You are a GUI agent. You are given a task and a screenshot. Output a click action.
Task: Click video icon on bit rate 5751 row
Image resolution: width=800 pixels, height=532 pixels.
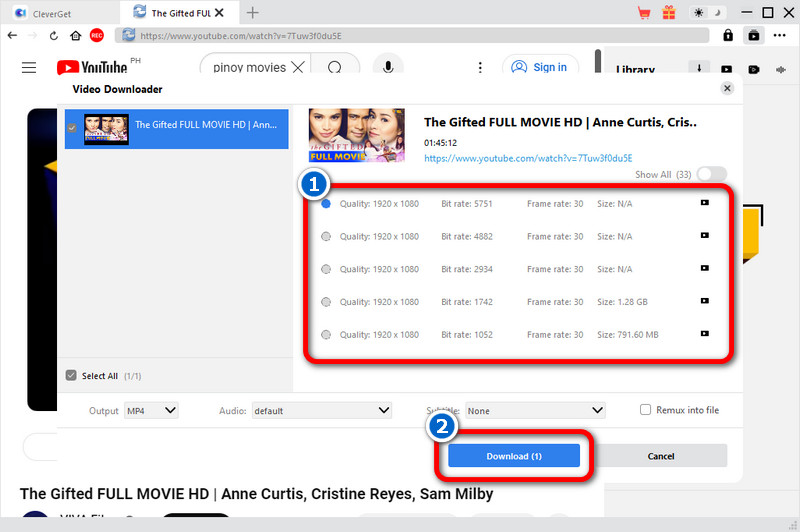click(x=705, y=202)
